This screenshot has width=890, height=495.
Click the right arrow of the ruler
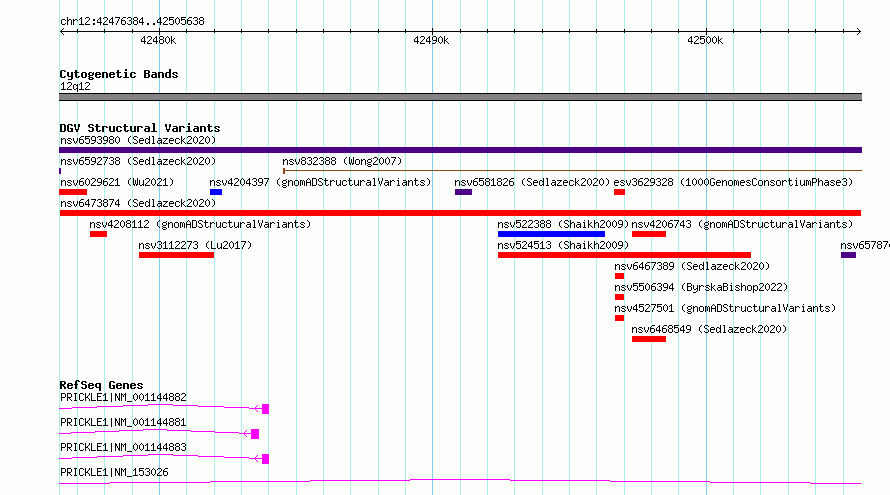pos(858,31)
